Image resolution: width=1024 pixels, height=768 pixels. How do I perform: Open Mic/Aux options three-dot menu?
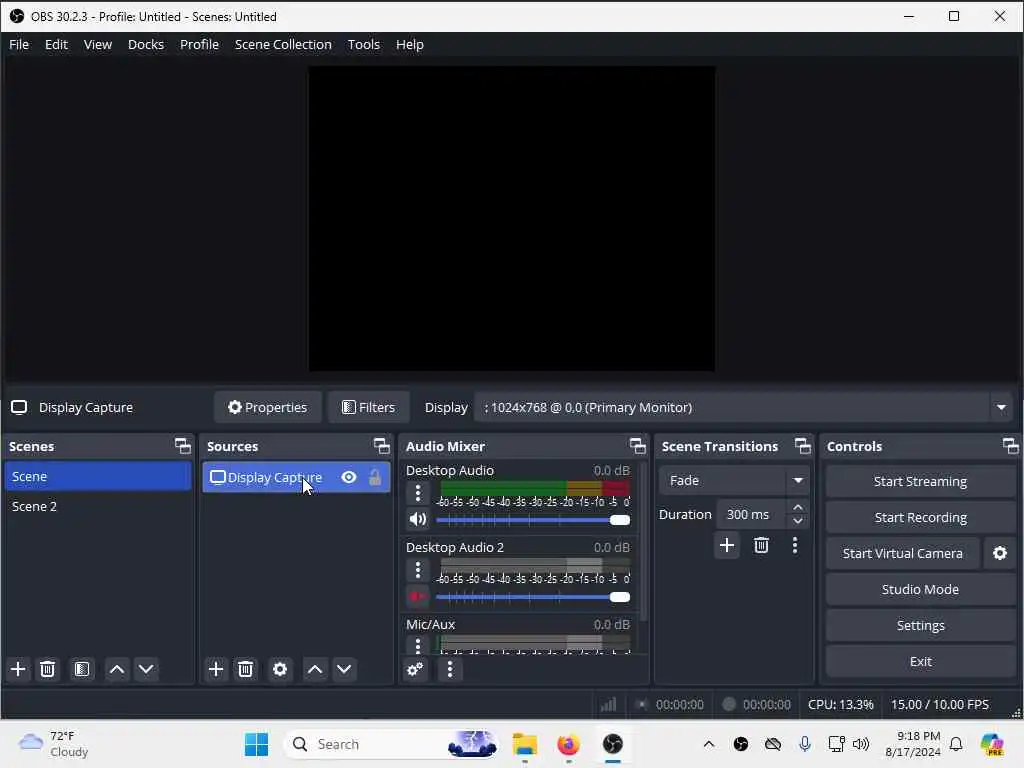pos(418,645)
